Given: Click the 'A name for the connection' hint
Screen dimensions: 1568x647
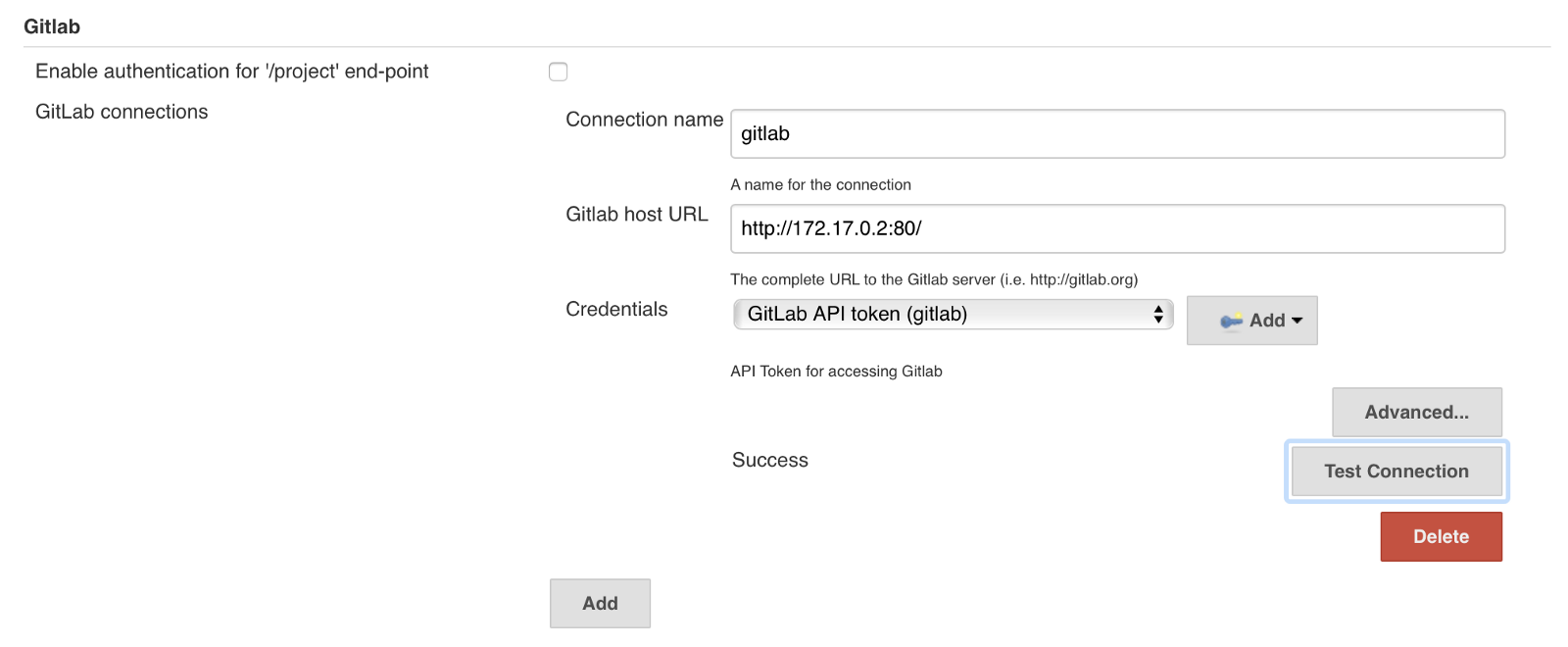Looking at the screenshot, I should pos(820,185).
